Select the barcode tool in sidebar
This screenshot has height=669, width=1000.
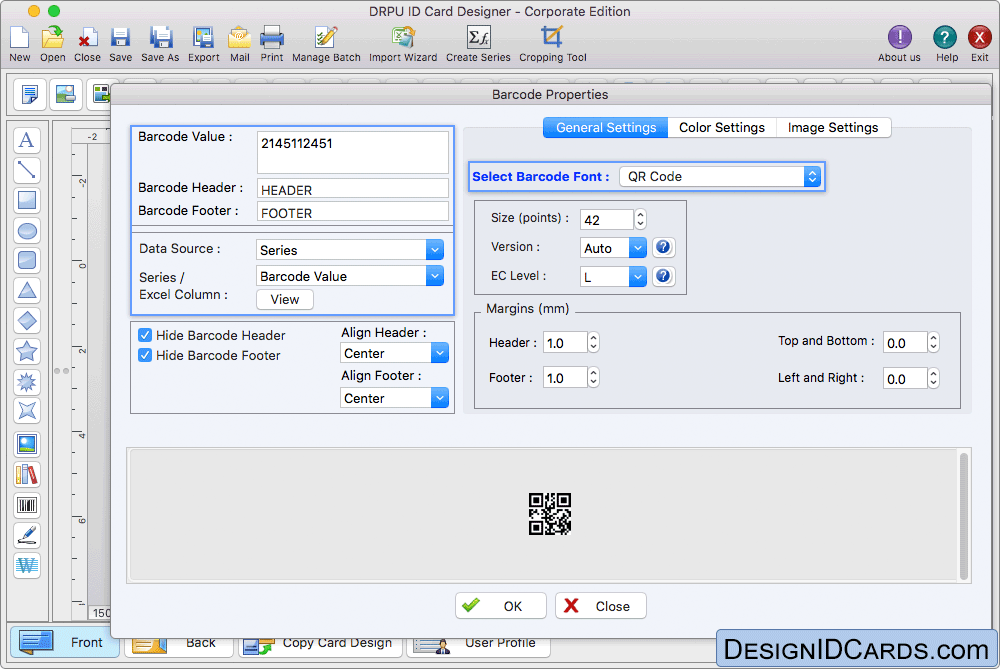tap(27, 506)
